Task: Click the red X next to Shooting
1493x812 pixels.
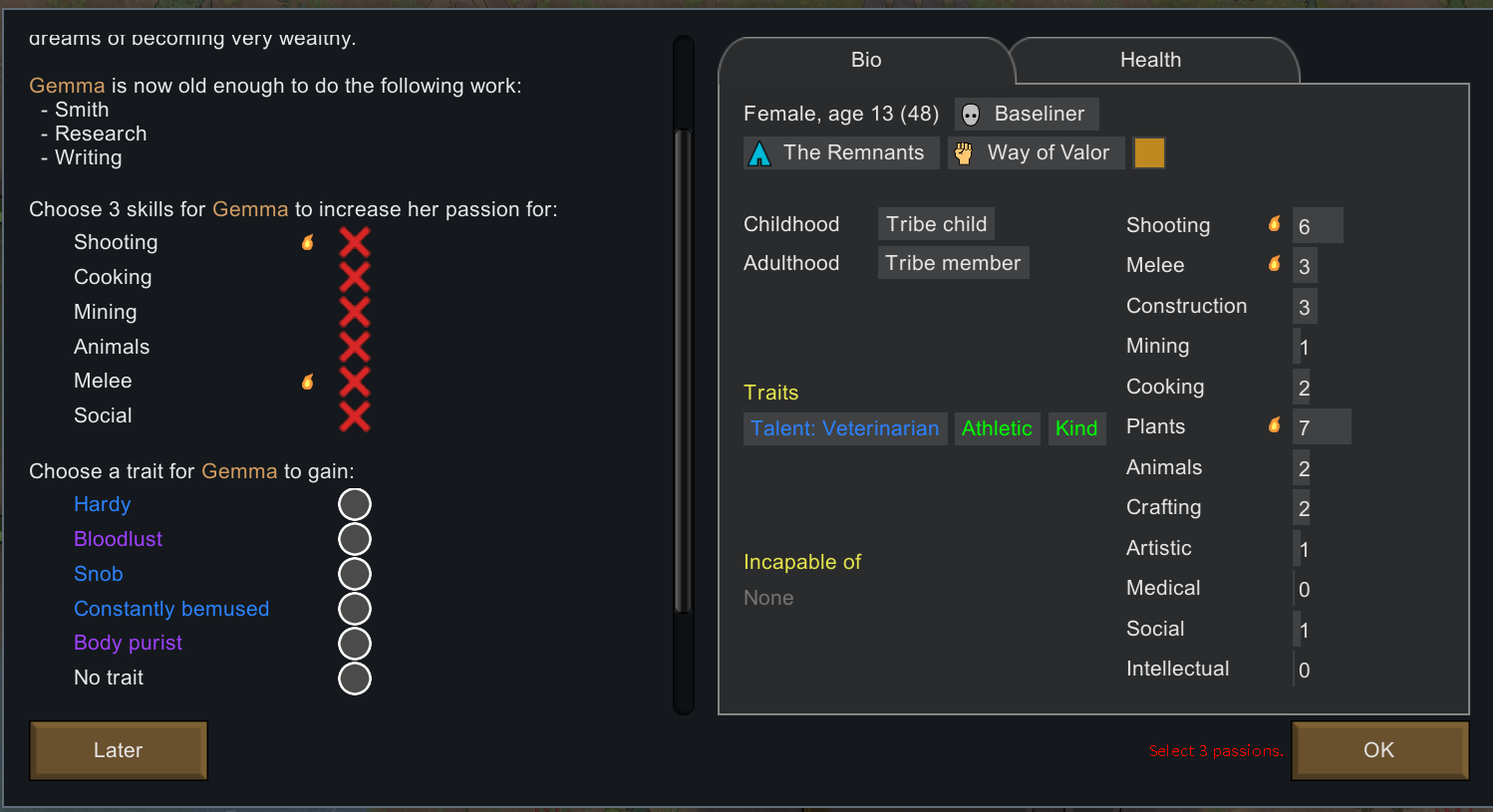Action: 354,242
